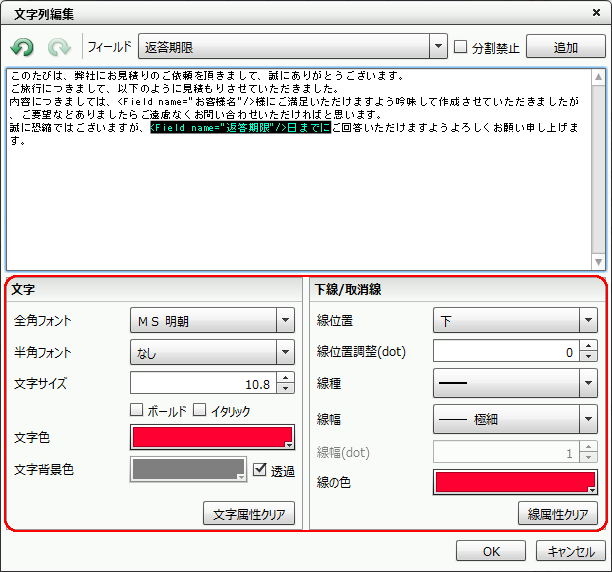Viewport: 612px width, 572px height.
Task: Open the red 文字色 color swatch
Action: pos(212,437)
